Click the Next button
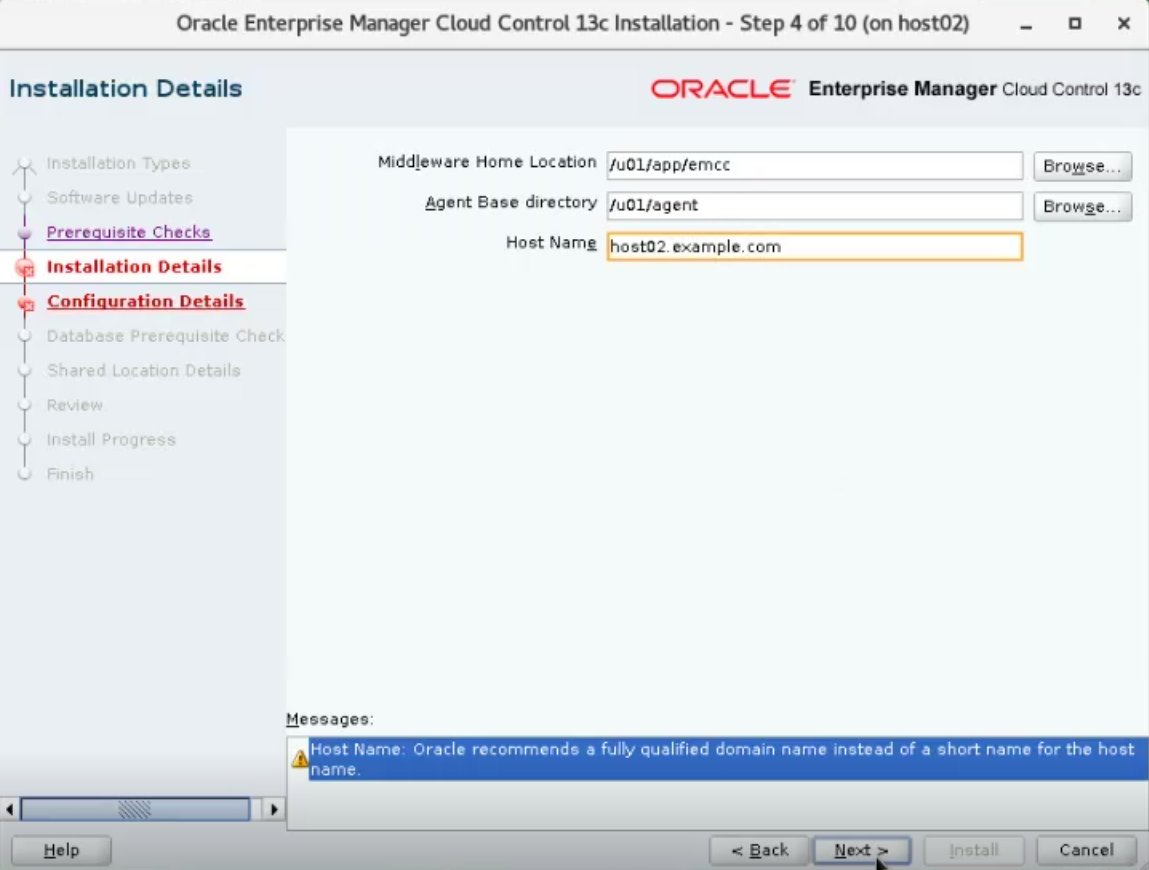Viewport: 1149px width, 870px height. point(862,850)
